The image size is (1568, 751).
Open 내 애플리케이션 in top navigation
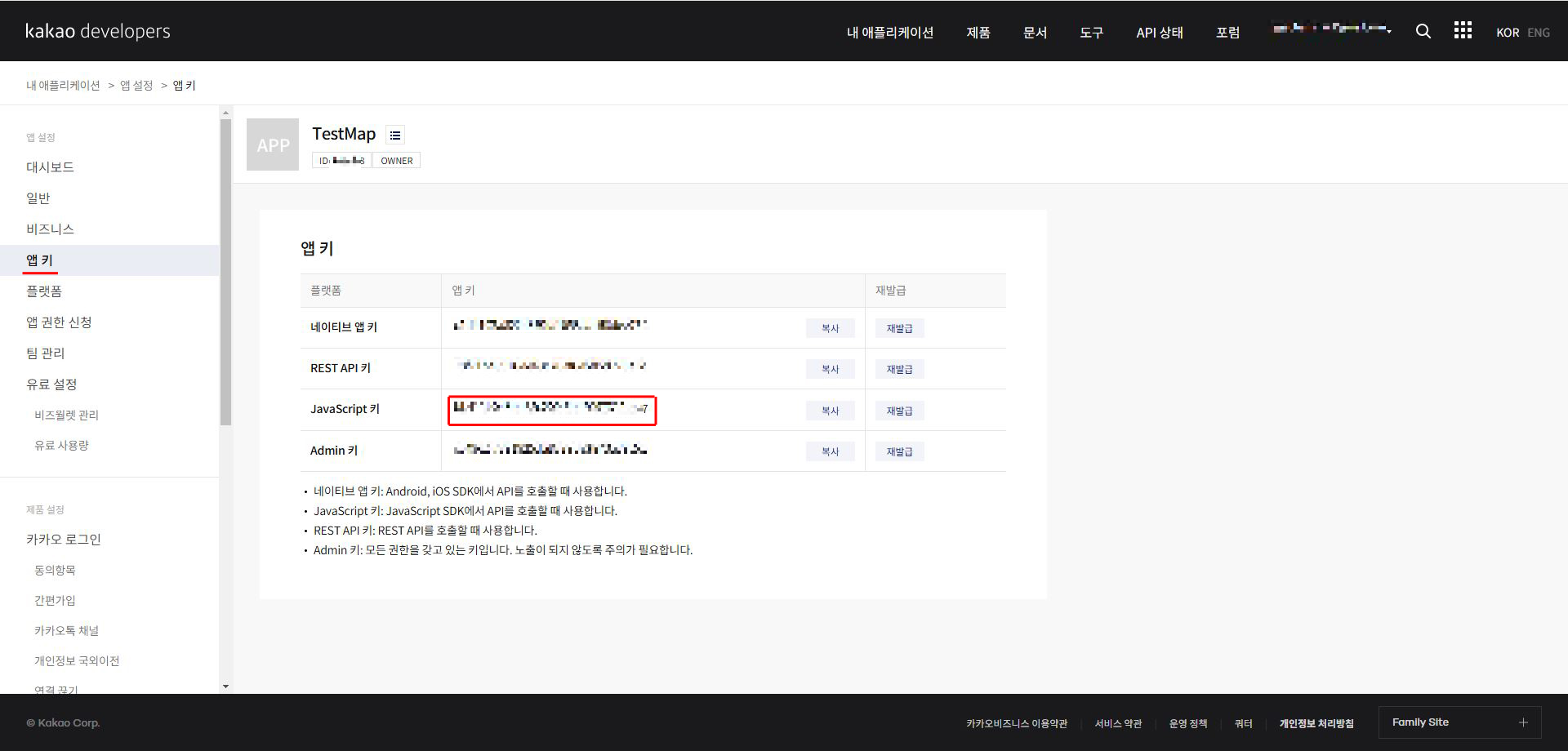pos(890,33)
